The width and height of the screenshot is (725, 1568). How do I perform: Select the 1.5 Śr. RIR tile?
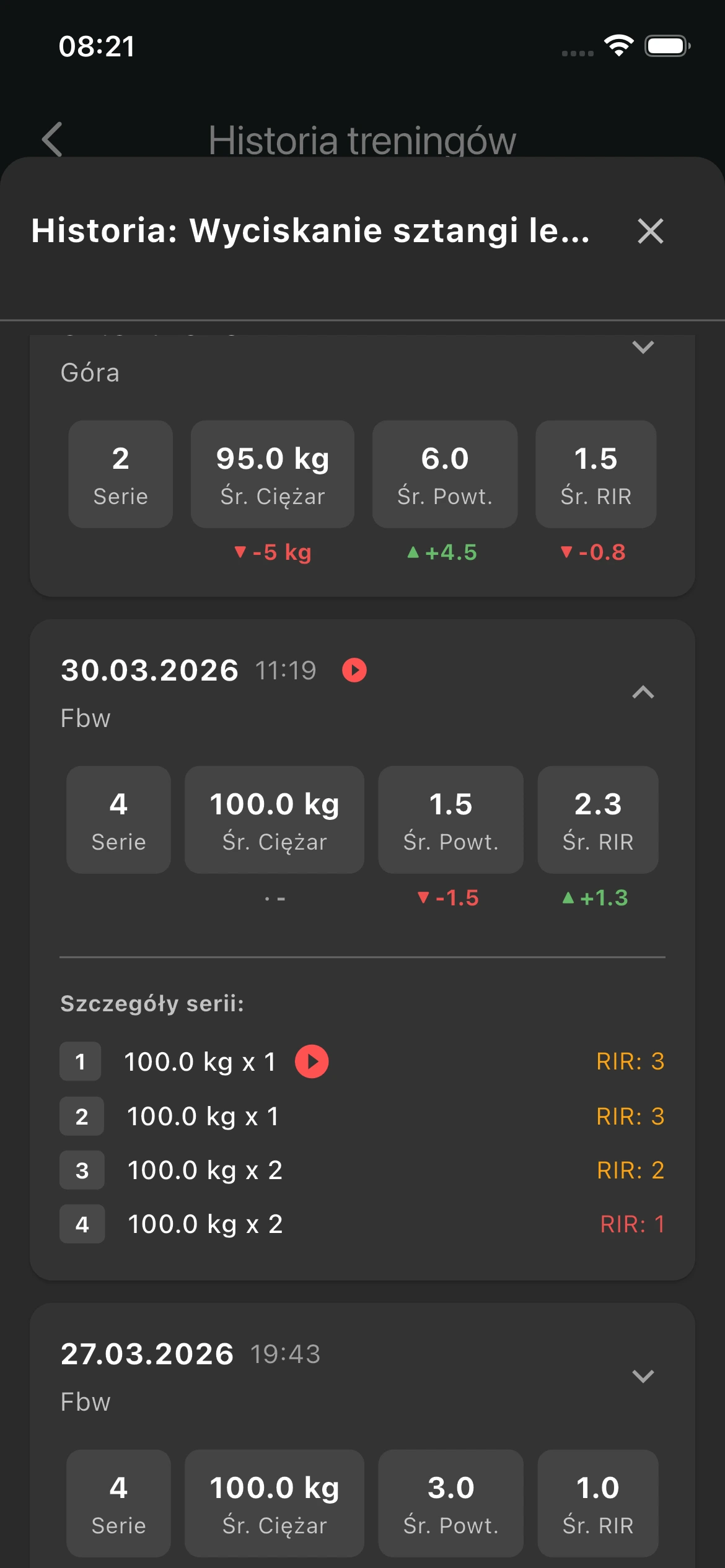coord(596,474)
